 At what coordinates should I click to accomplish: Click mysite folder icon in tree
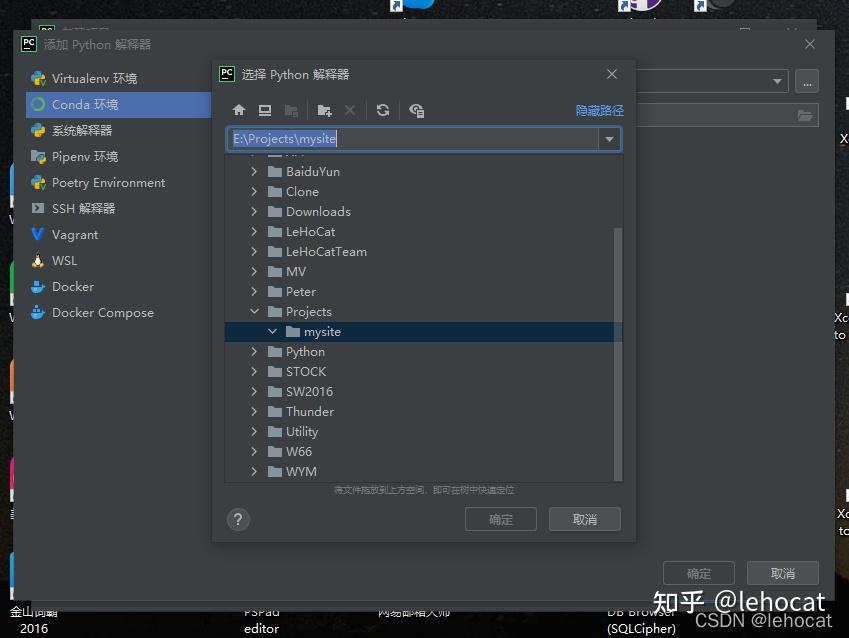293,331
